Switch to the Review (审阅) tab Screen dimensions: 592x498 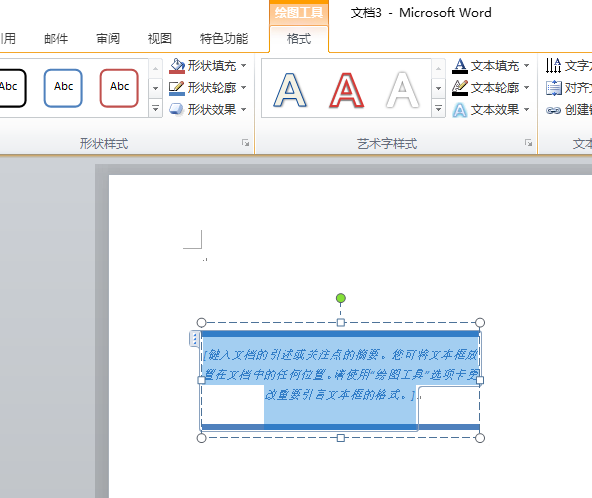click(x=108, y=39)
